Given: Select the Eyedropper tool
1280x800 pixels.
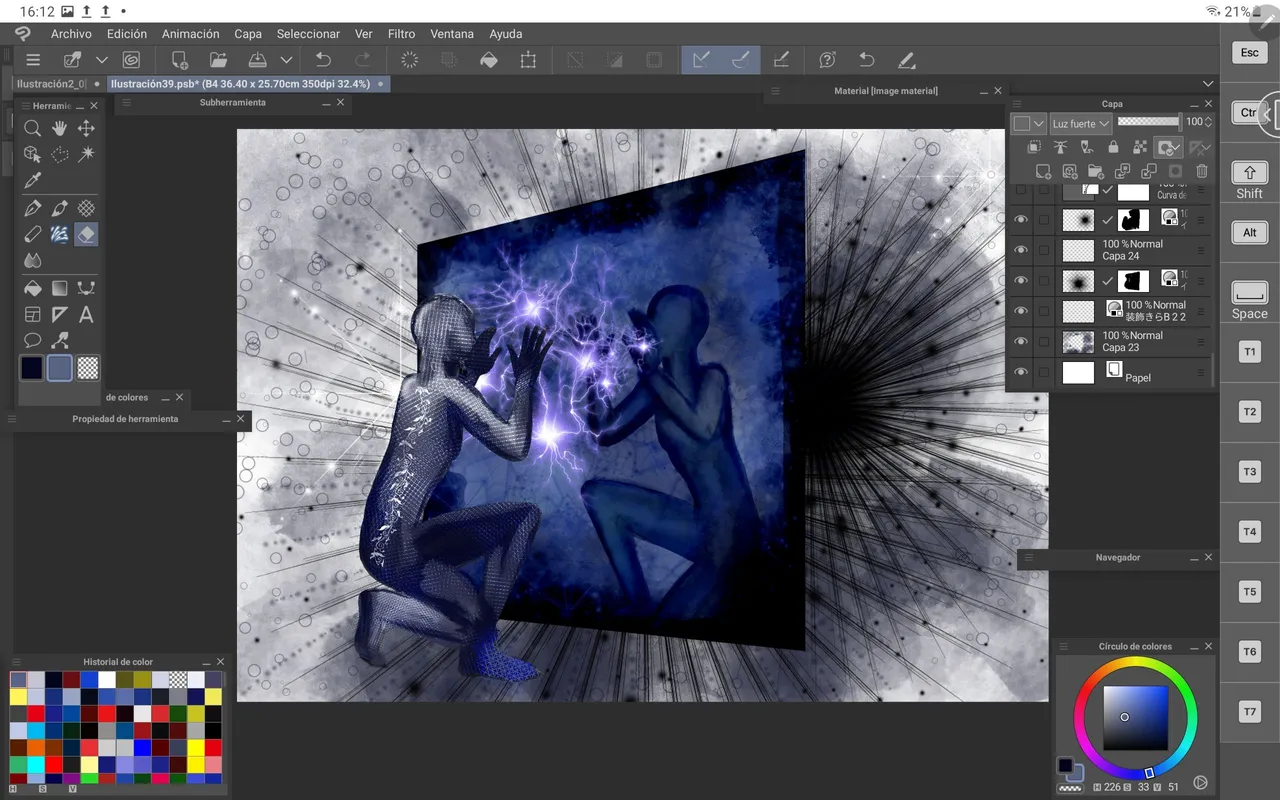Looking at the screenshot, I should click(x=33, y=181).
